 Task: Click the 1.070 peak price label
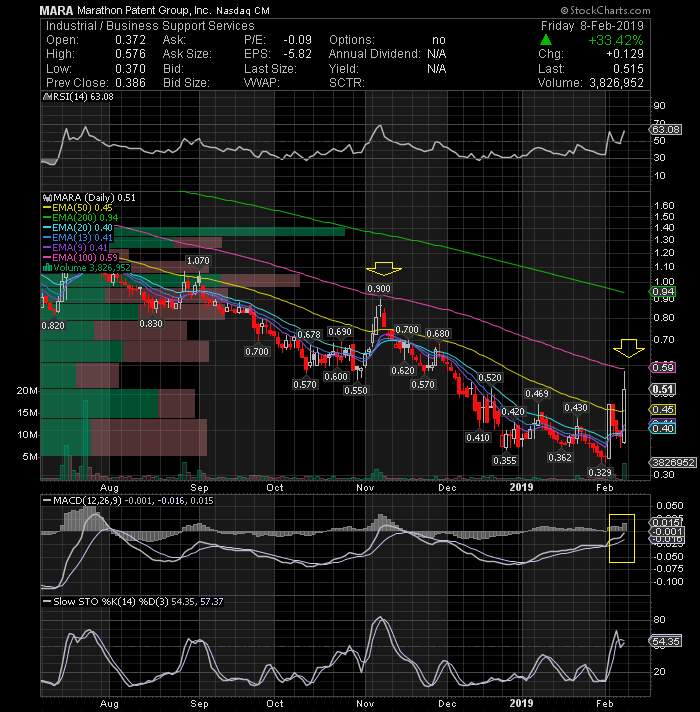pos(198,261)
